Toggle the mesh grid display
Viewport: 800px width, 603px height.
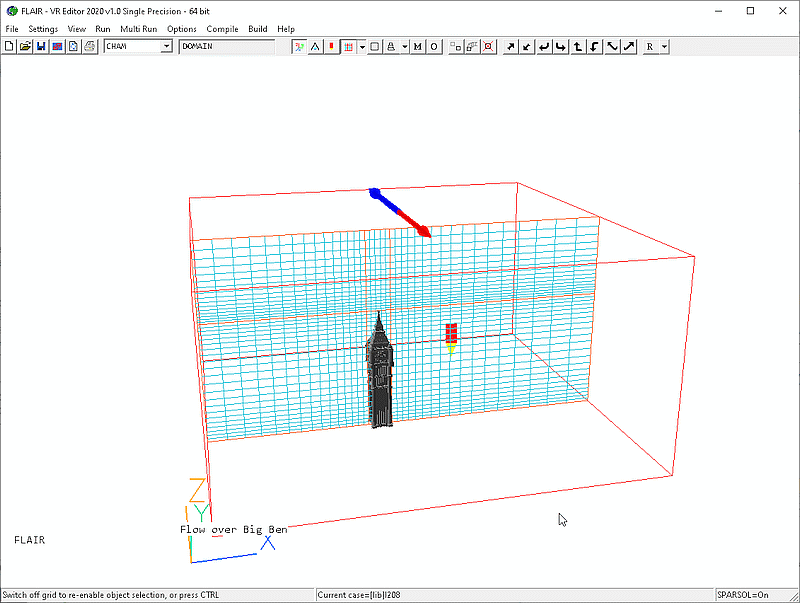point(348,46)
